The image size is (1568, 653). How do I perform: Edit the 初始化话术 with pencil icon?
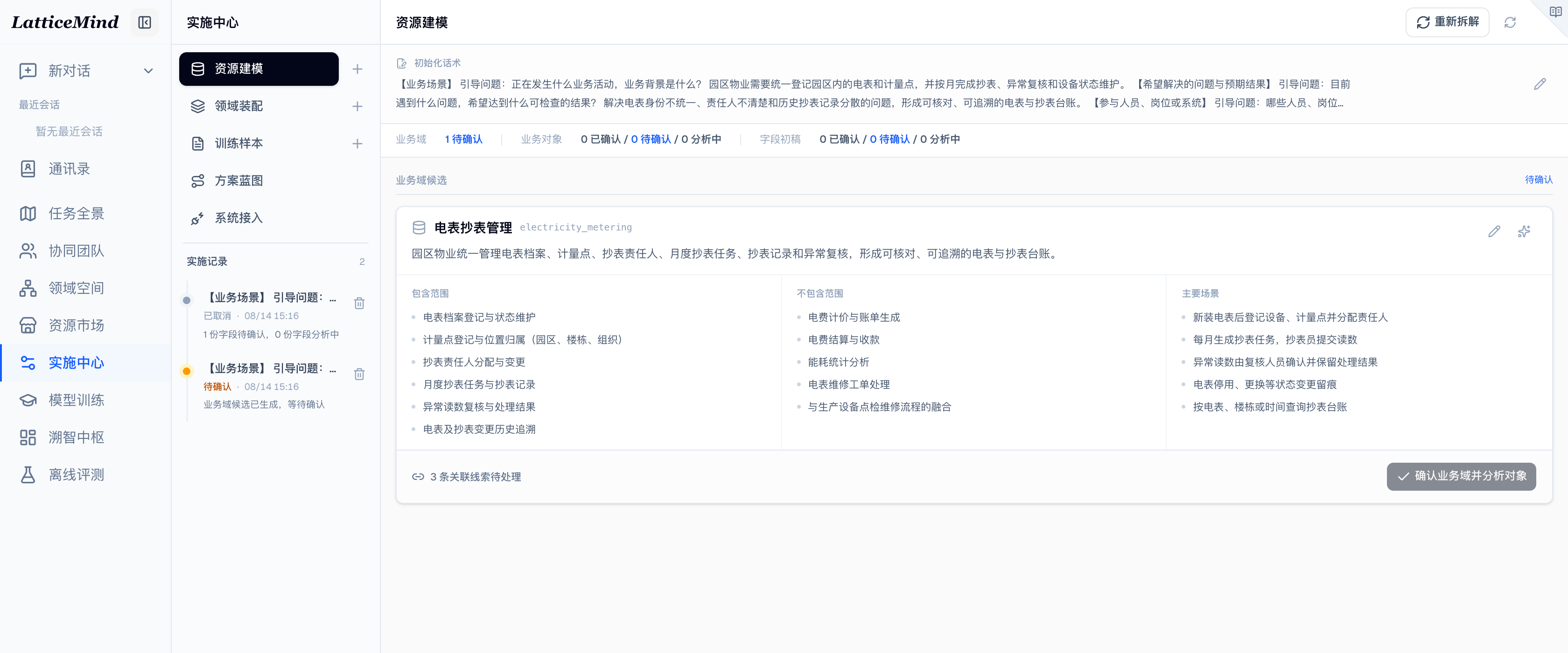[x=1540, y=84]
